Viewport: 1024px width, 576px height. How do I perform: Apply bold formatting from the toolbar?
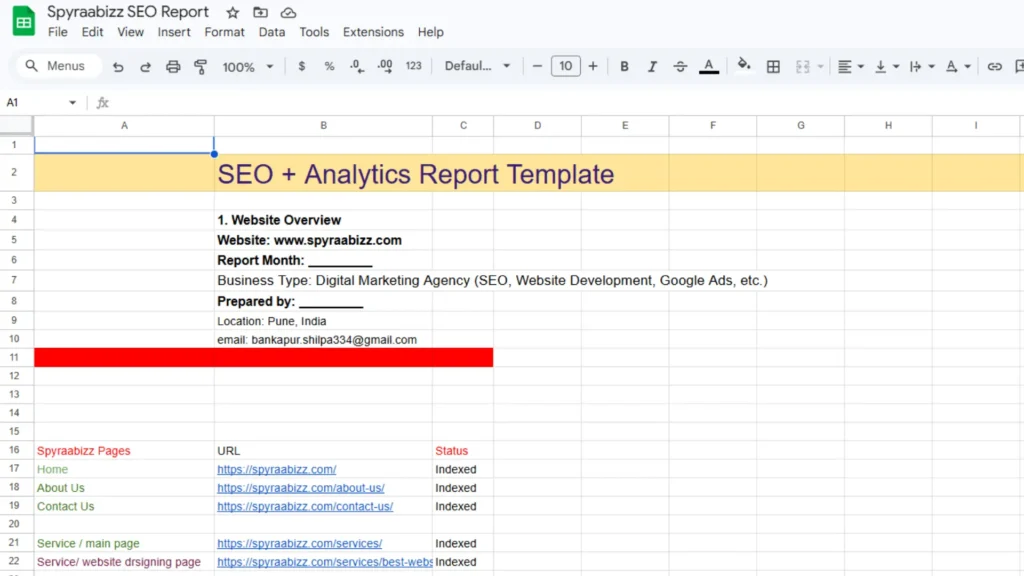[x=624, y=65]
